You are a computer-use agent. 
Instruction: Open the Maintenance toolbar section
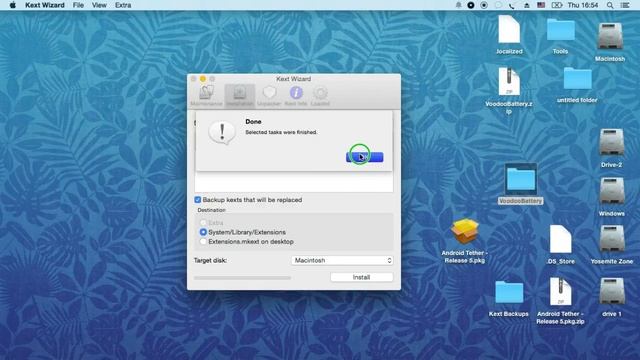point(207,96)
